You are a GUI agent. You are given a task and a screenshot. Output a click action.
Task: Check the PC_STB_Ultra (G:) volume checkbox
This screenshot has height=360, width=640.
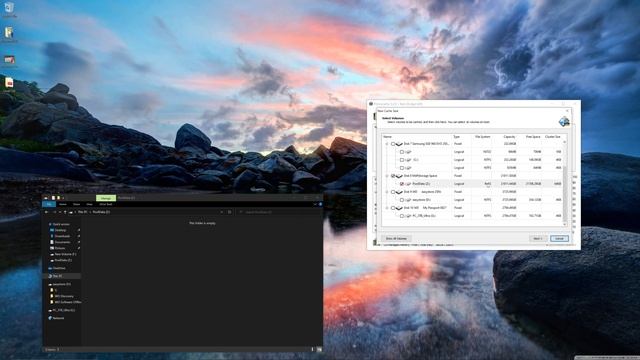pos(402,216)
